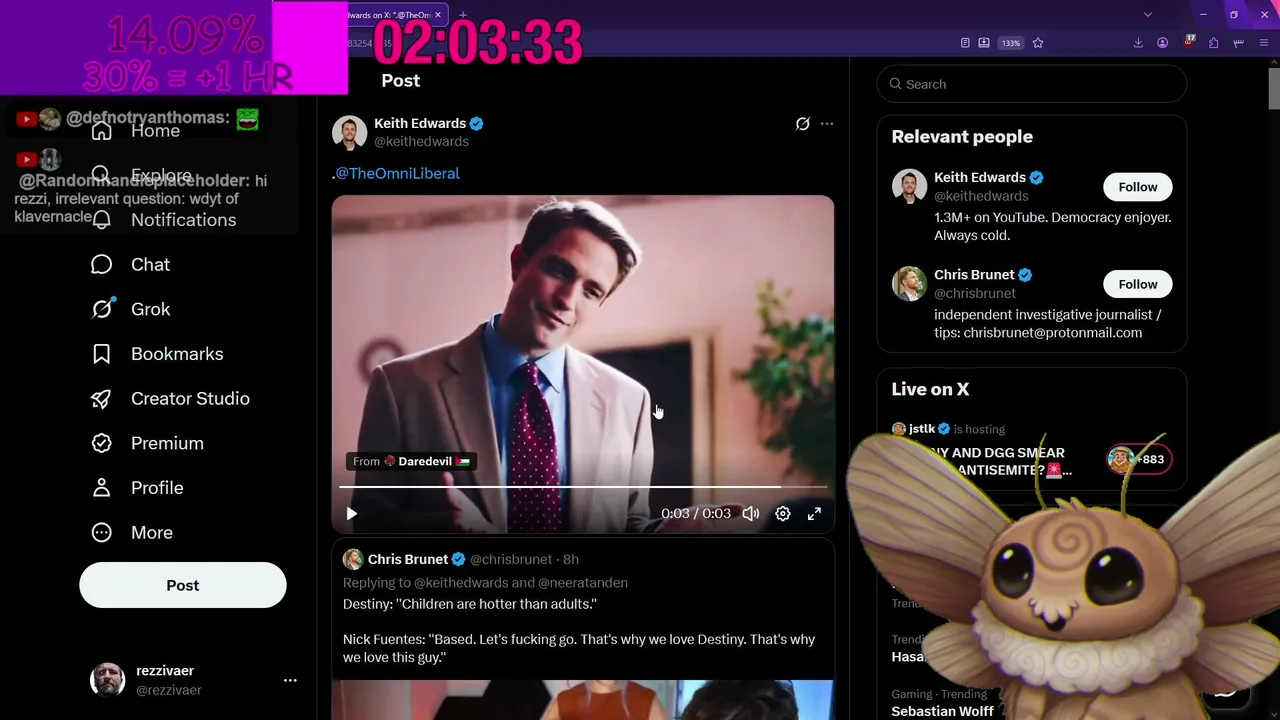The image size is (1280, 720).
Task: Open the video settings gear
Action: (783, 514)
